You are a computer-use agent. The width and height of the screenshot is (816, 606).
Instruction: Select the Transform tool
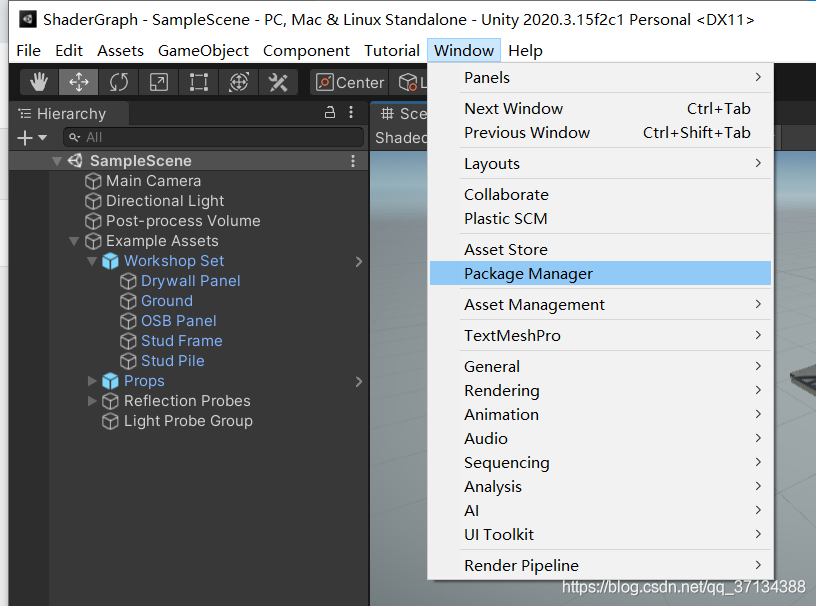pyautogui.click(x=239, y=82)
